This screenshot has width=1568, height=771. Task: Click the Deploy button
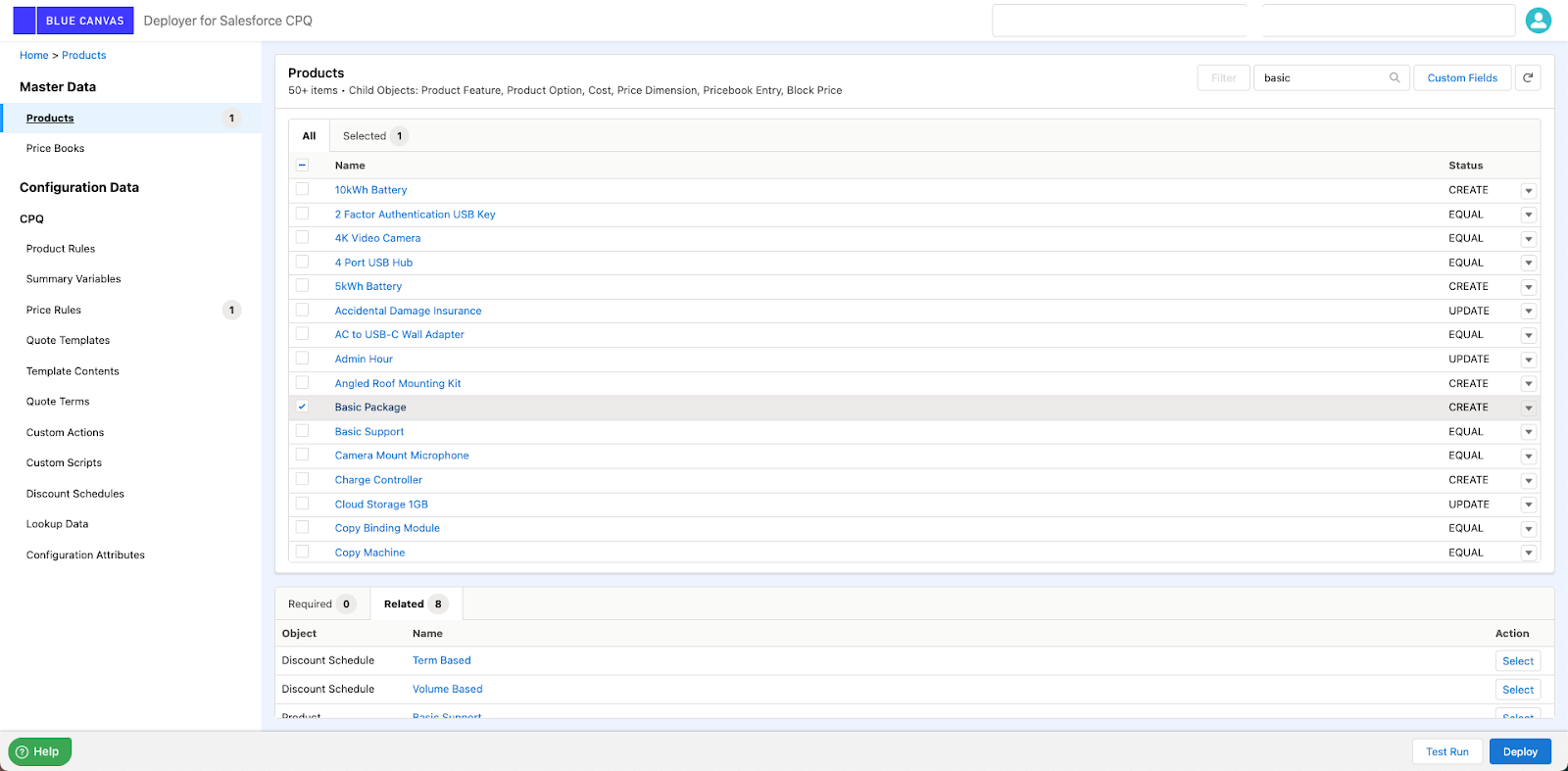pyautogui.click(x=1520, y=751)
